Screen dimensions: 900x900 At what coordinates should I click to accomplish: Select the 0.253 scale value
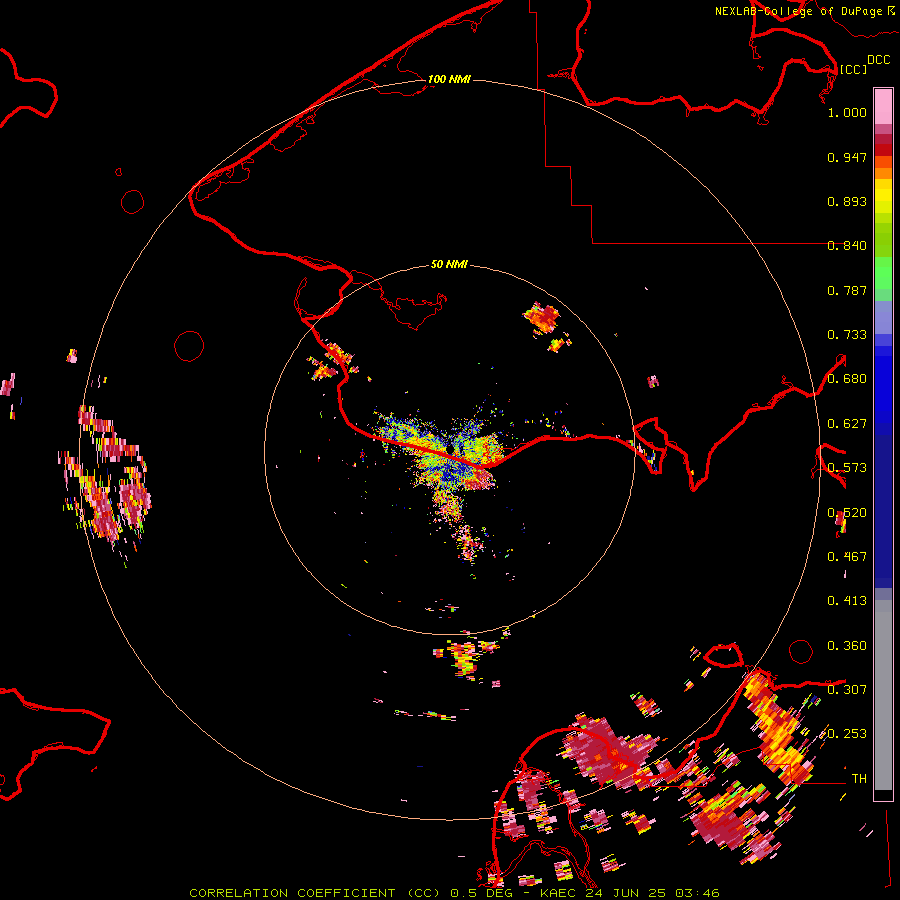click(847, 734)
